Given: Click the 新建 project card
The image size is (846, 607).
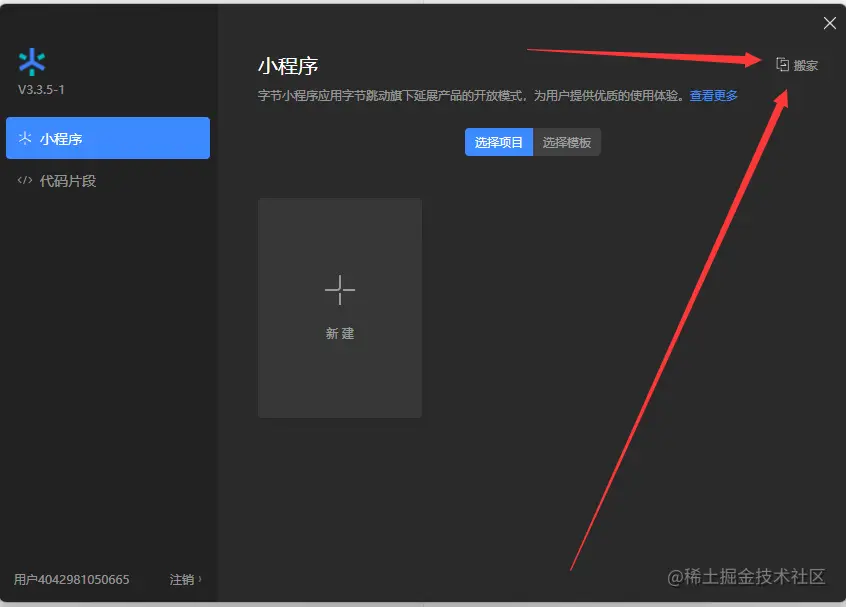Looking at the screenshot, I should click(340, 308).
